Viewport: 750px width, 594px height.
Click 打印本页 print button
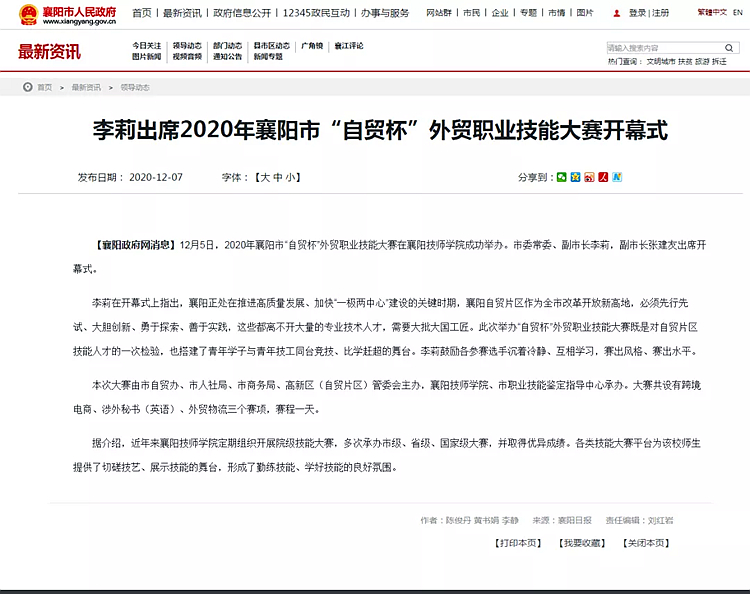coord(518,543)
